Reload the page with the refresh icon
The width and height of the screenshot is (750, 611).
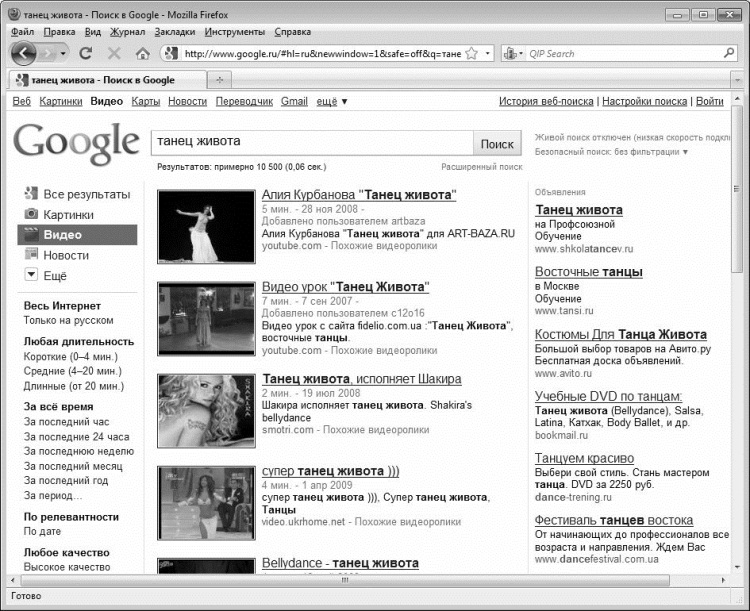[x=86, y=53]
